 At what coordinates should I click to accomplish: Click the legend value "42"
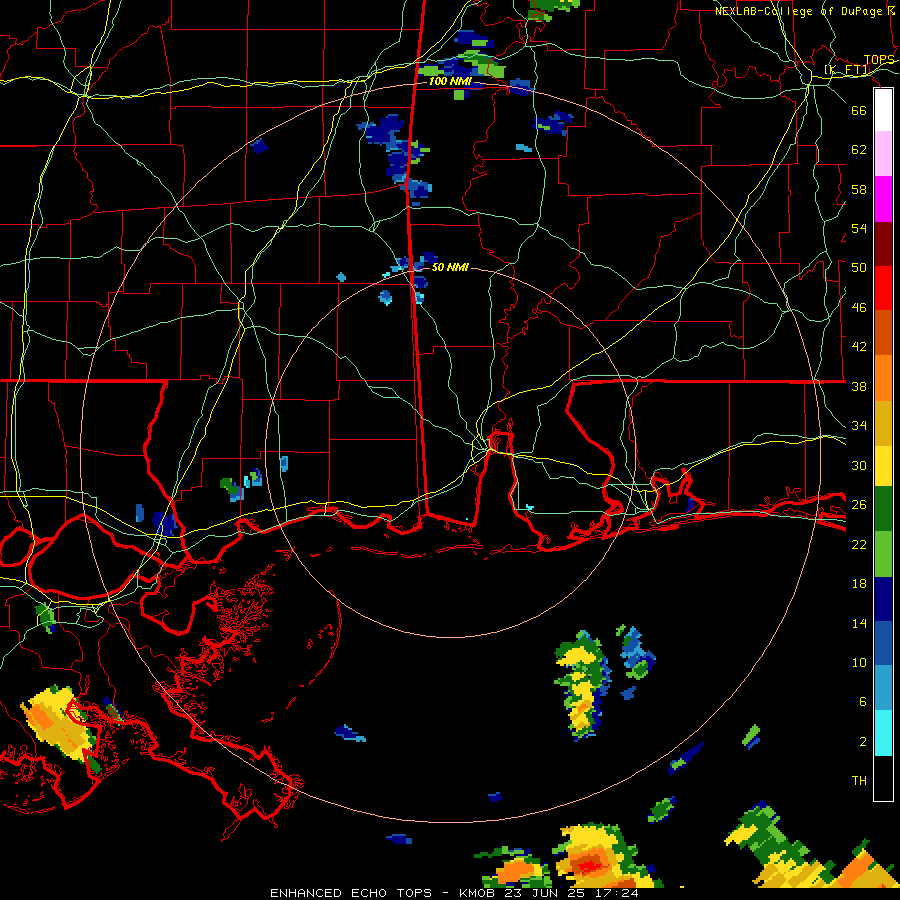pos(859,347)
